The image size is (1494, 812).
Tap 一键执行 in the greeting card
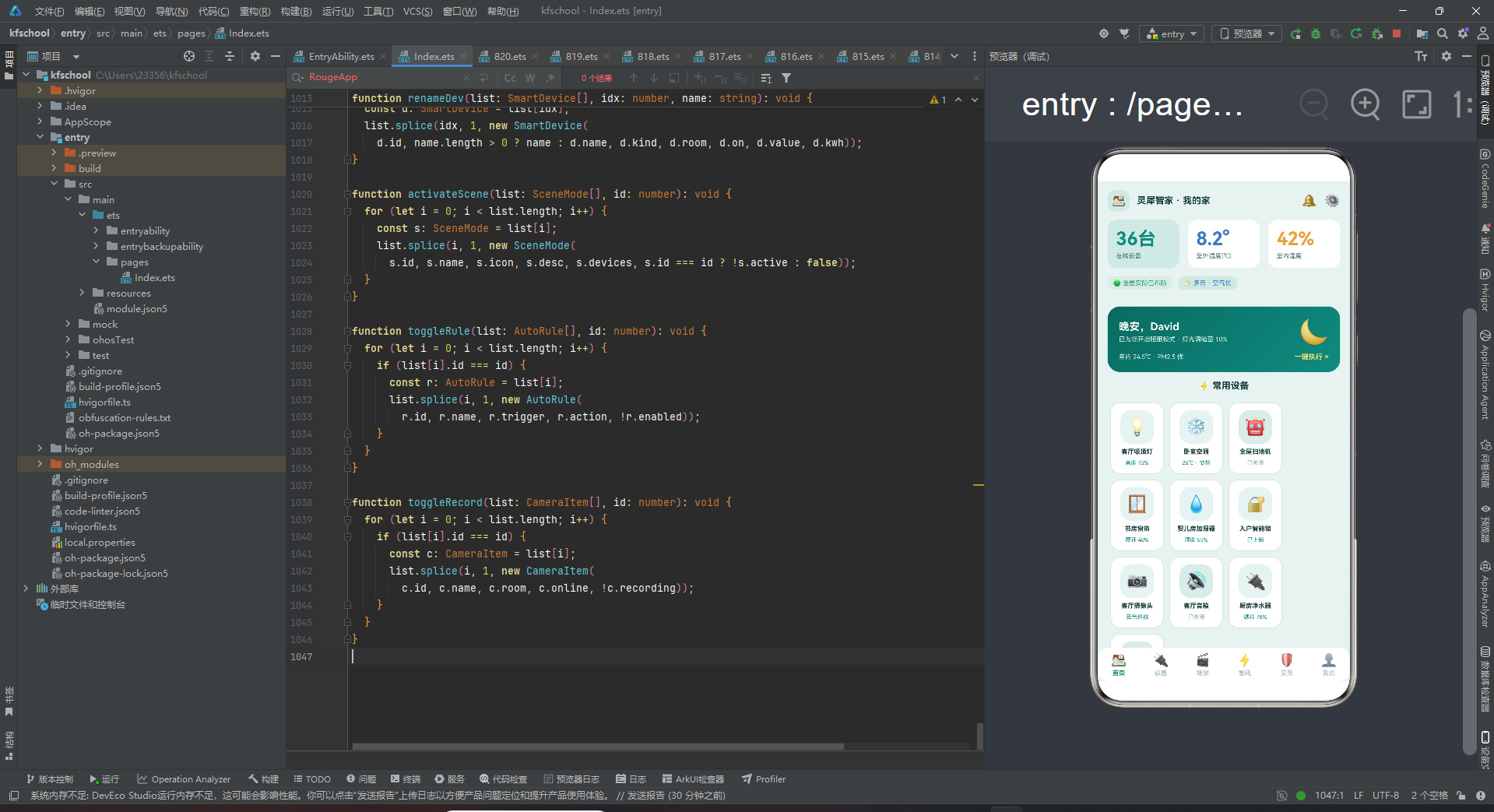1311,357
